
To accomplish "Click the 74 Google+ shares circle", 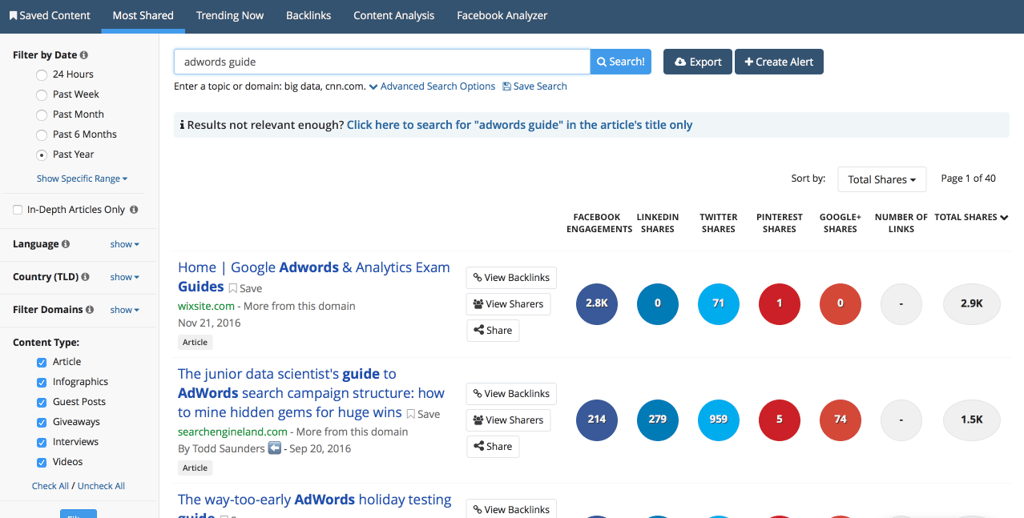I will [840, 420].
